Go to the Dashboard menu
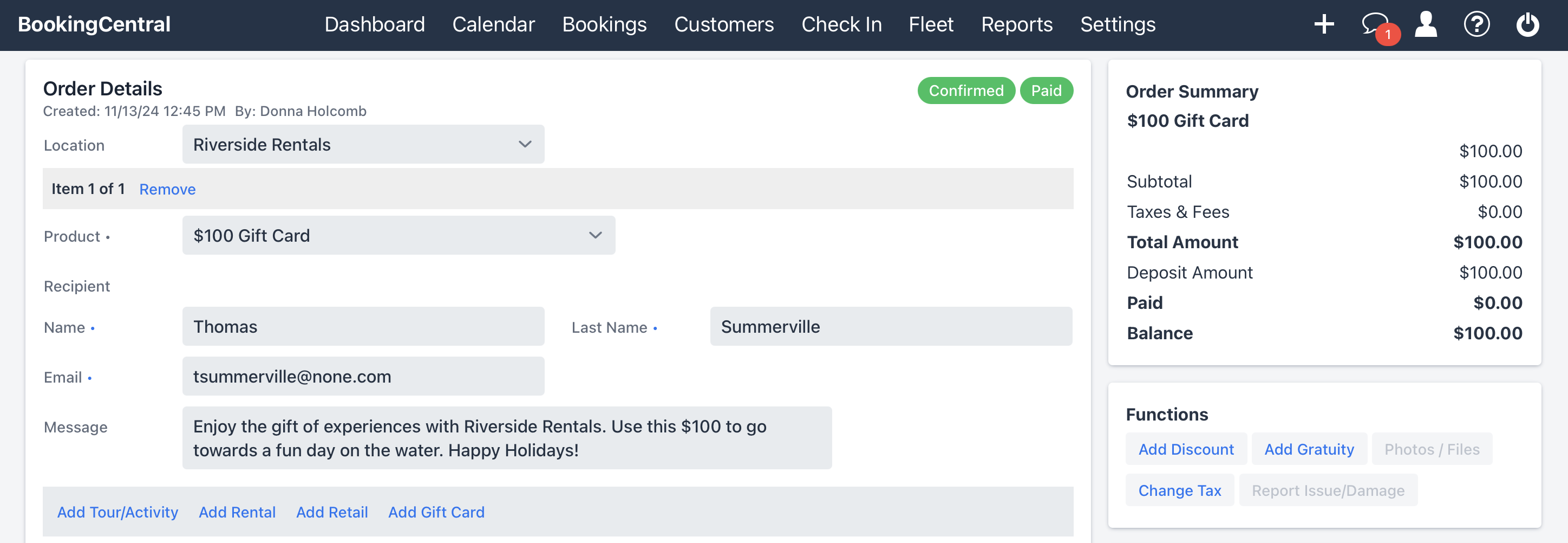This screenshot has width=1568, height=543. (374, 24)
